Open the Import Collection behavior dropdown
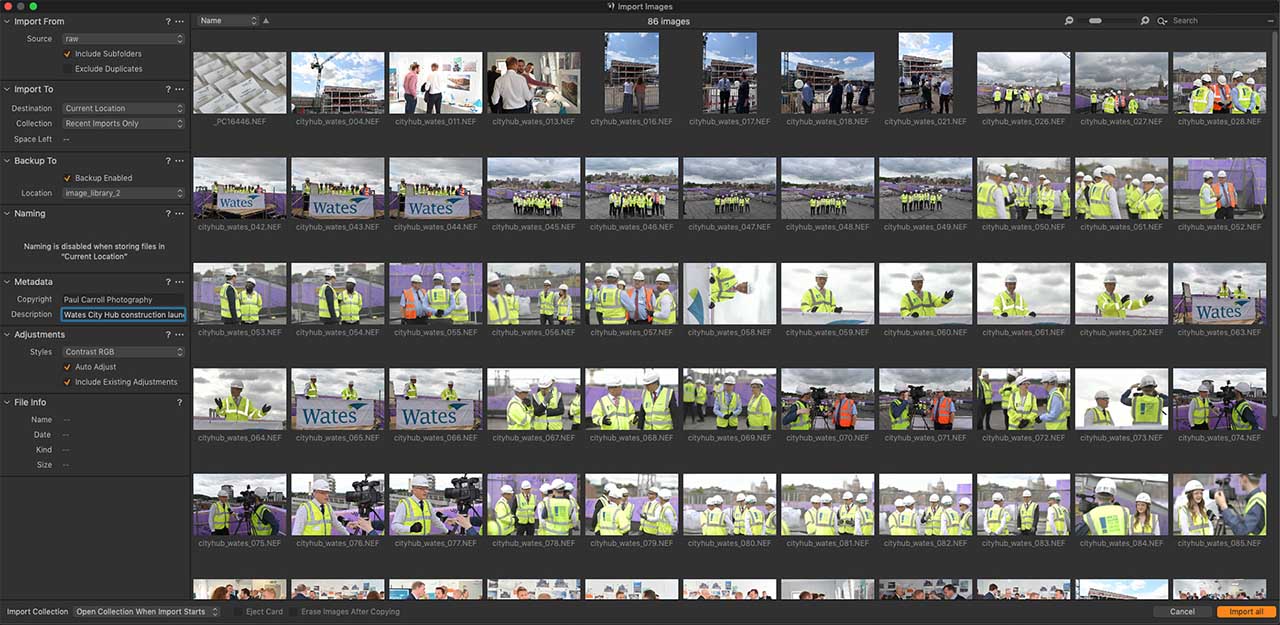The height and width of the screenshot is (625, 1280). (x=147, y=612)
